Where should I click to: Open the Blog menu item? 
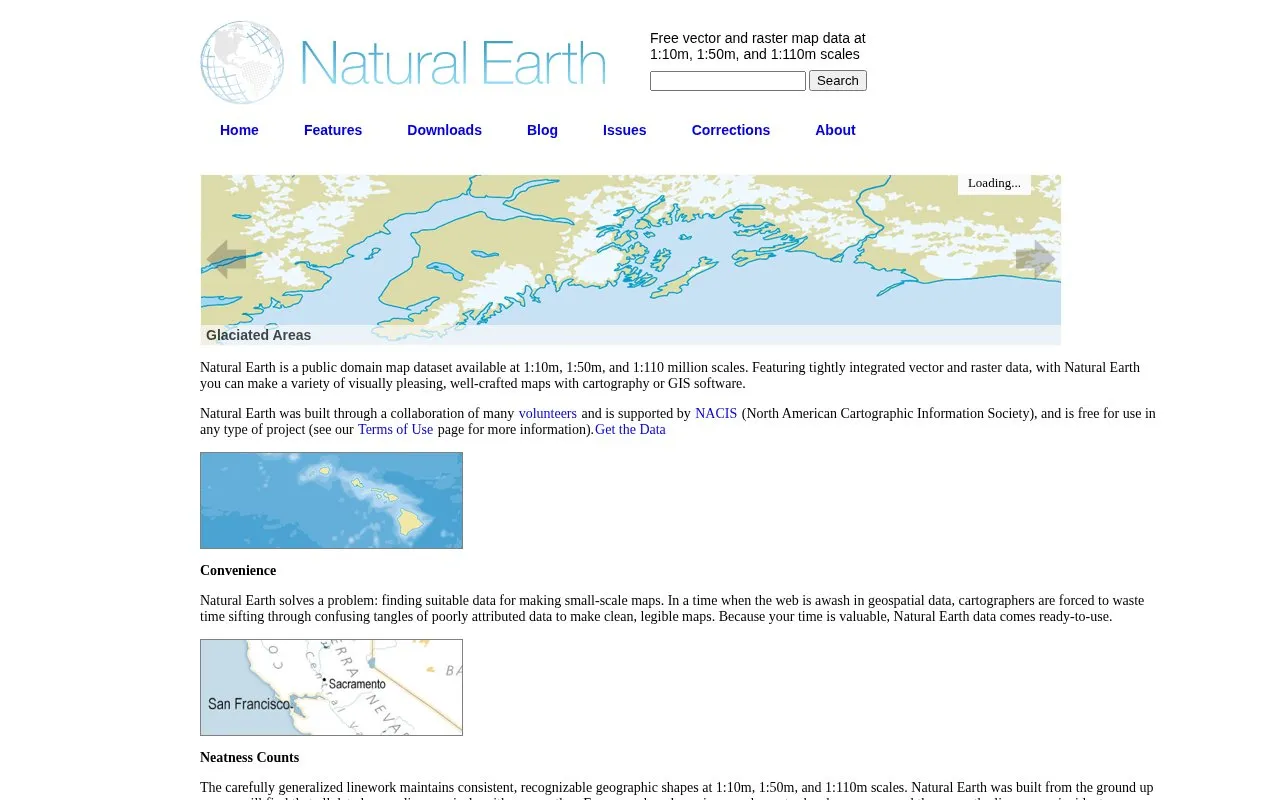pyautogui.click(x=542, y=130)
